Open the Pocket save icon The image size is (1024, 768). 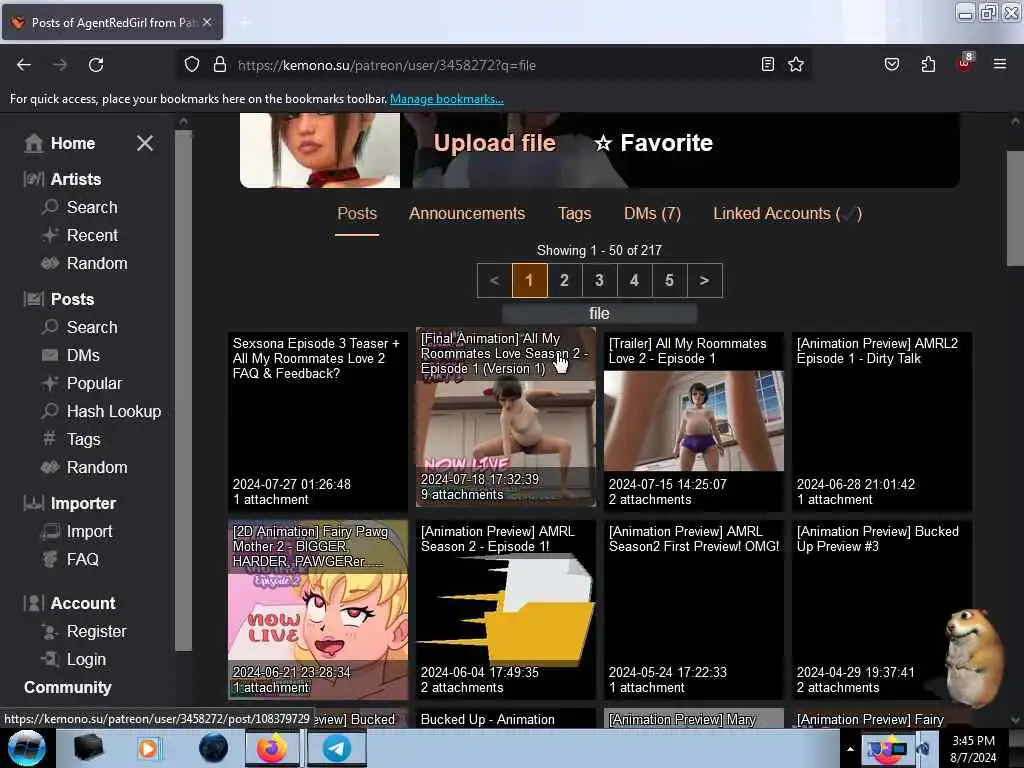click(x=892, y=64)
